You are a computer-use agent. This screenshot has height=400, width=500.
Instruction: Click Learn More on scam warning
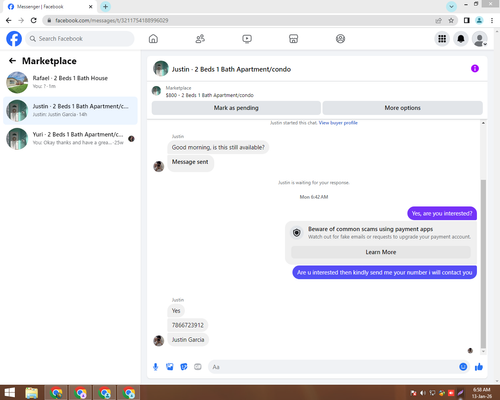click(381, 252)
